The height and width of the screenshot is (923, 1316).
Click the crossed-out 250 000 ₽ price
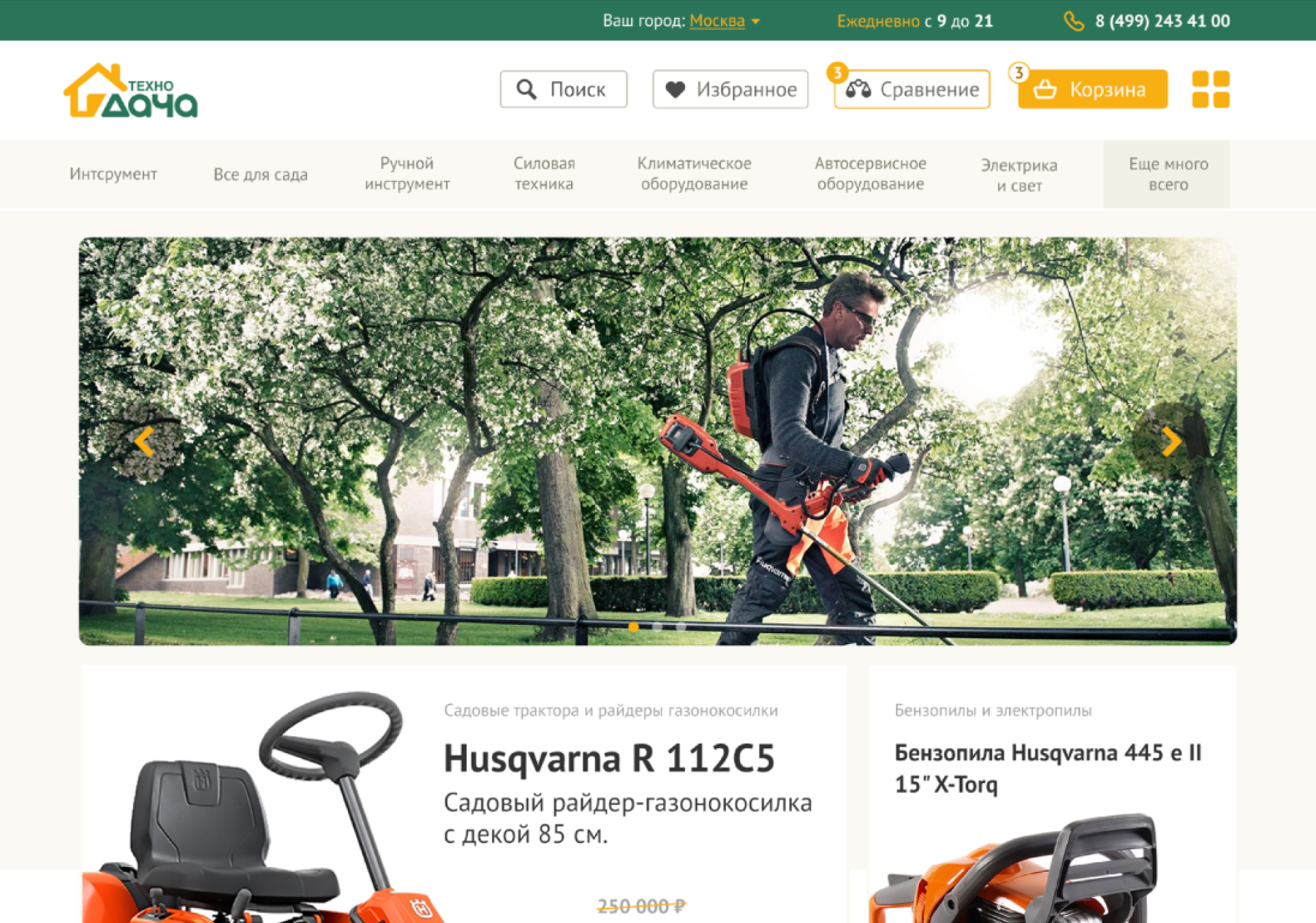click(x=641, y=906)
